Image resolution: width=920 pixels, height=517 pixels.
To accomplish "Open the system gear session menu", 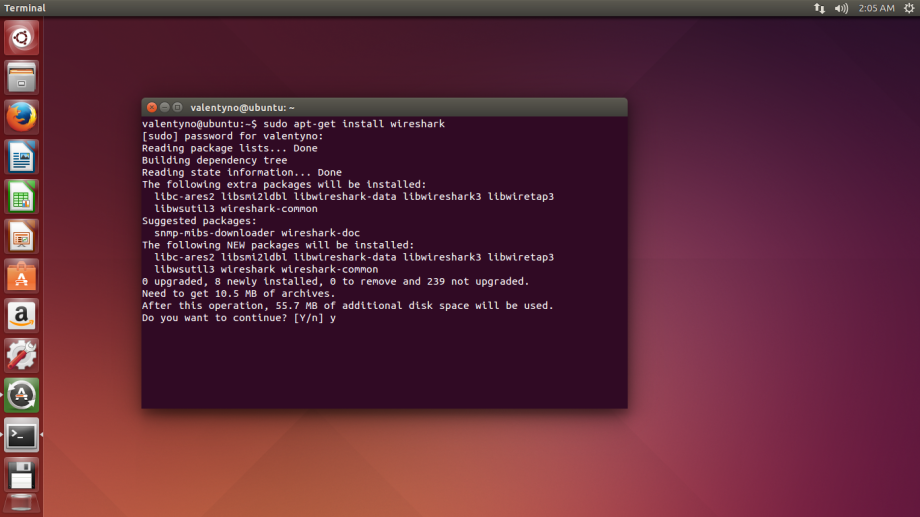I will coord(908,8).
